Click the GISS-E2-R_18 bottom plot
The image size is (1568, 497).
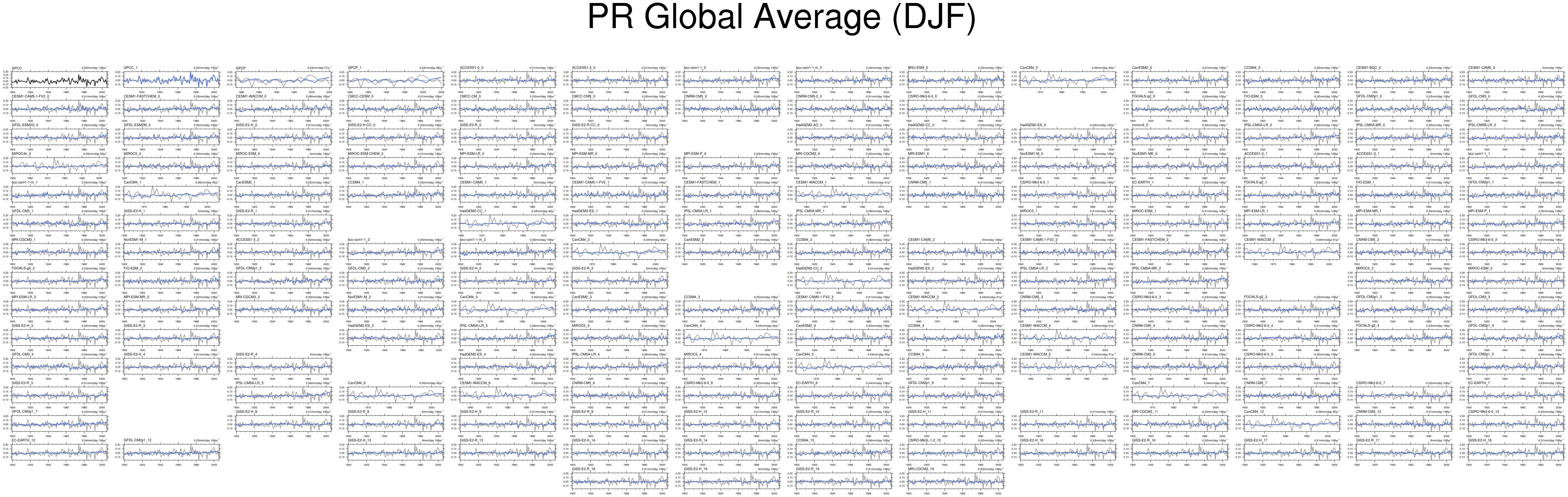(619, 481)
